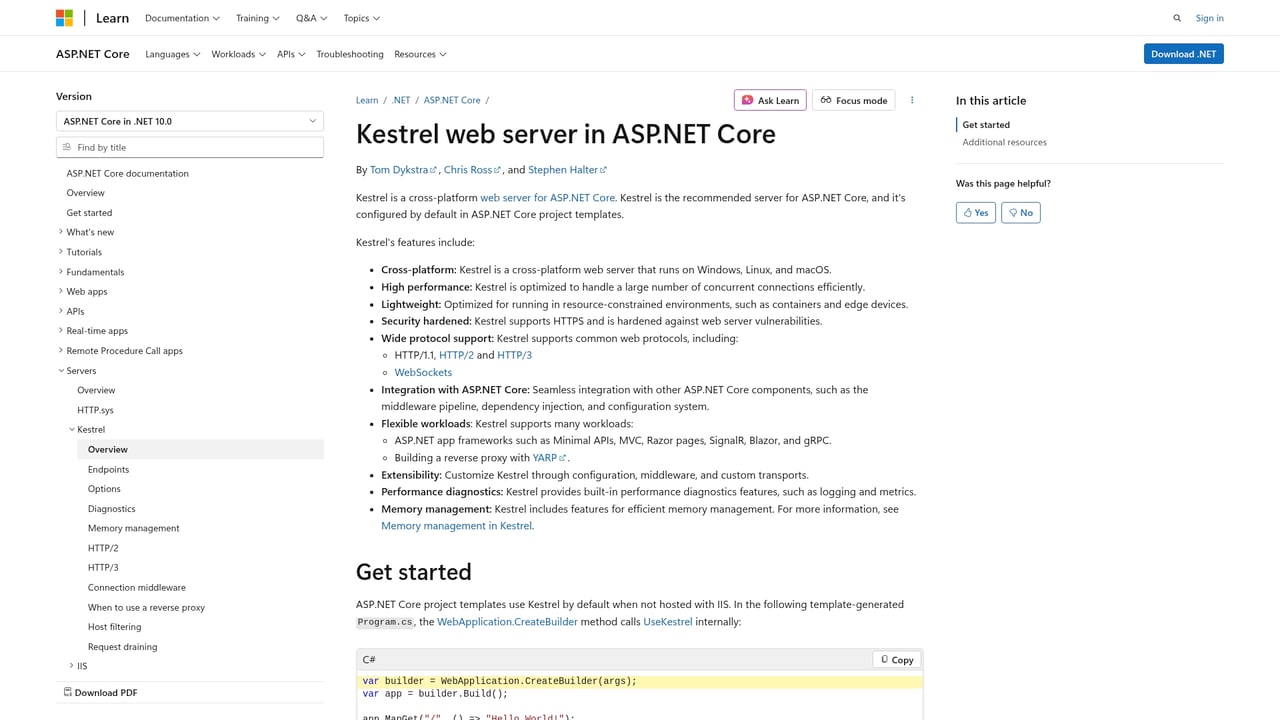Give thumbs-up Yes feedback
Image resolution: width=1280 pixels, height=720 pixels.
pos(975,212)
